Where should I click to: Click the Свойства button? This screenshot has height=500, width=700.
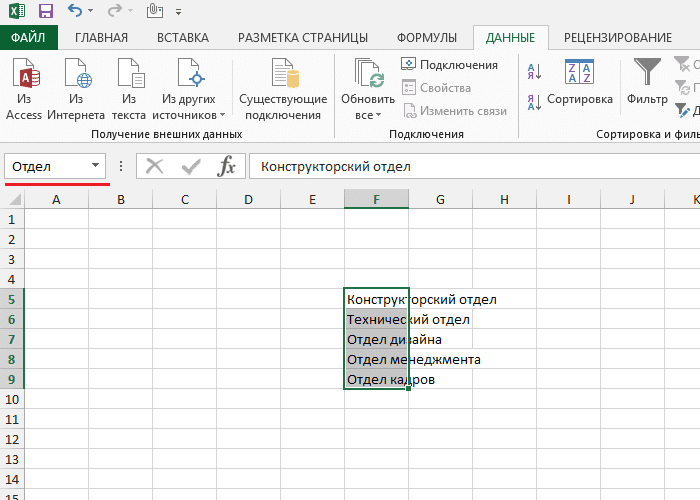coord(437,88)
